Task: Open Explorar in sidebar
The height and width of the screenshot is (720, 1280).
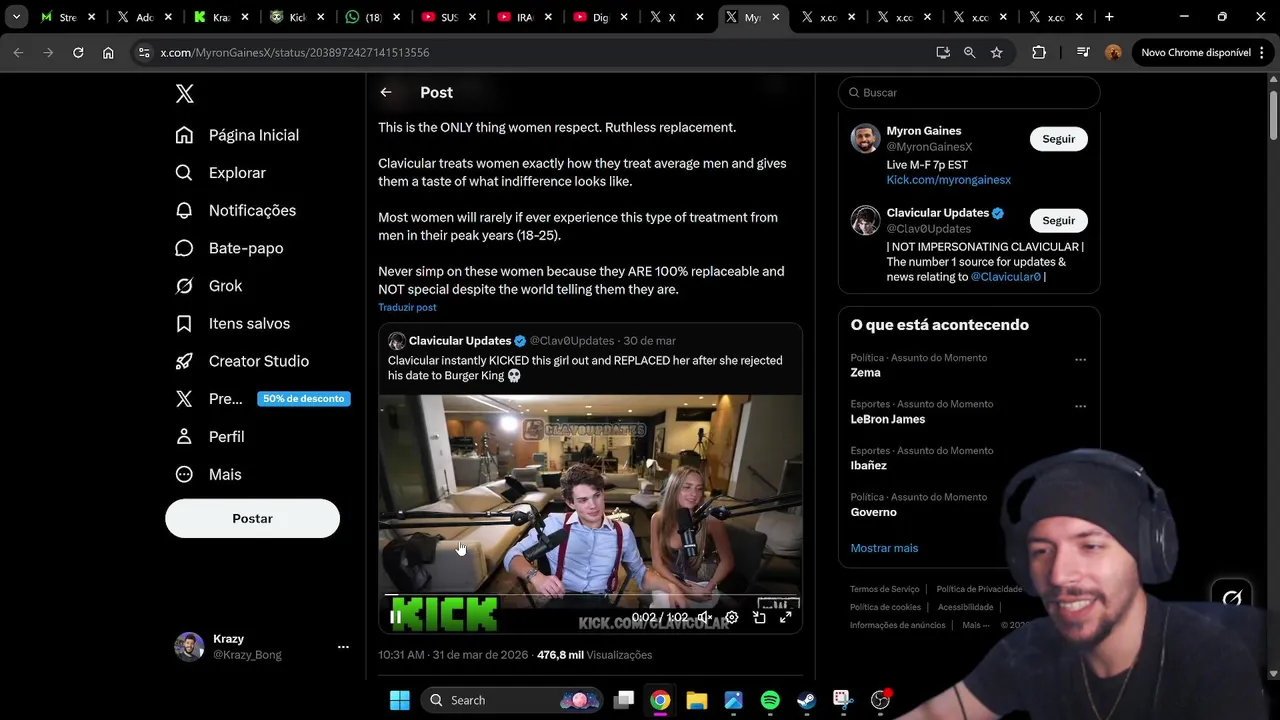Action: click(221, 173)
